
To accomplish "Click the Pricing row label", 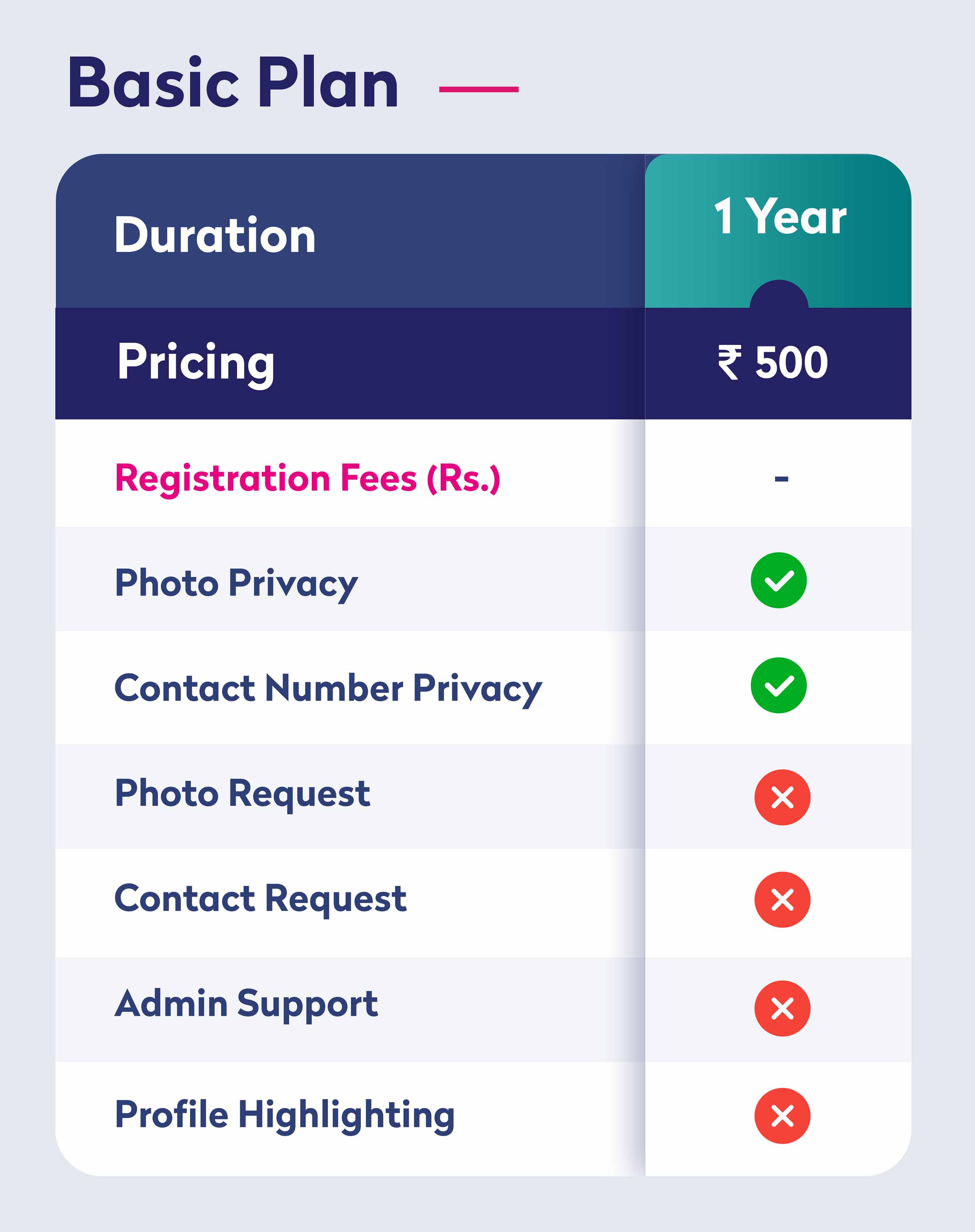I will coord(196,362).
